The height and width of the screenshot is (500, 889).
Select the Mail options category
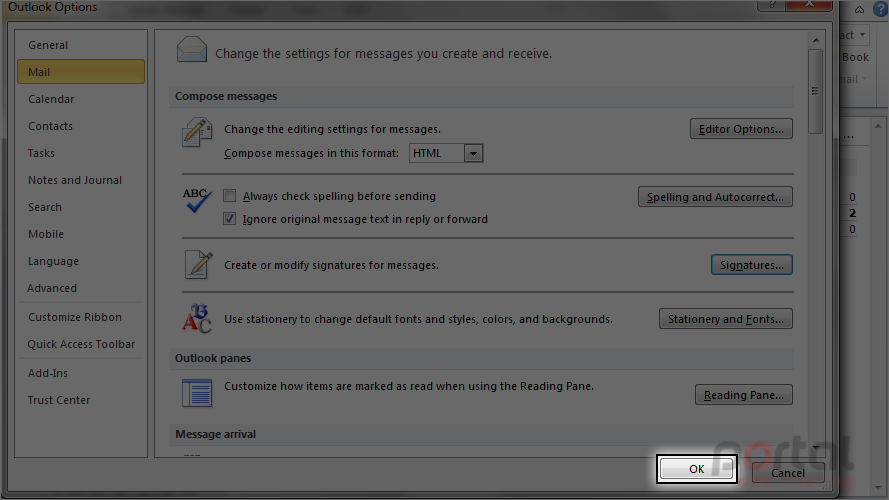click(x=81, y=72)
